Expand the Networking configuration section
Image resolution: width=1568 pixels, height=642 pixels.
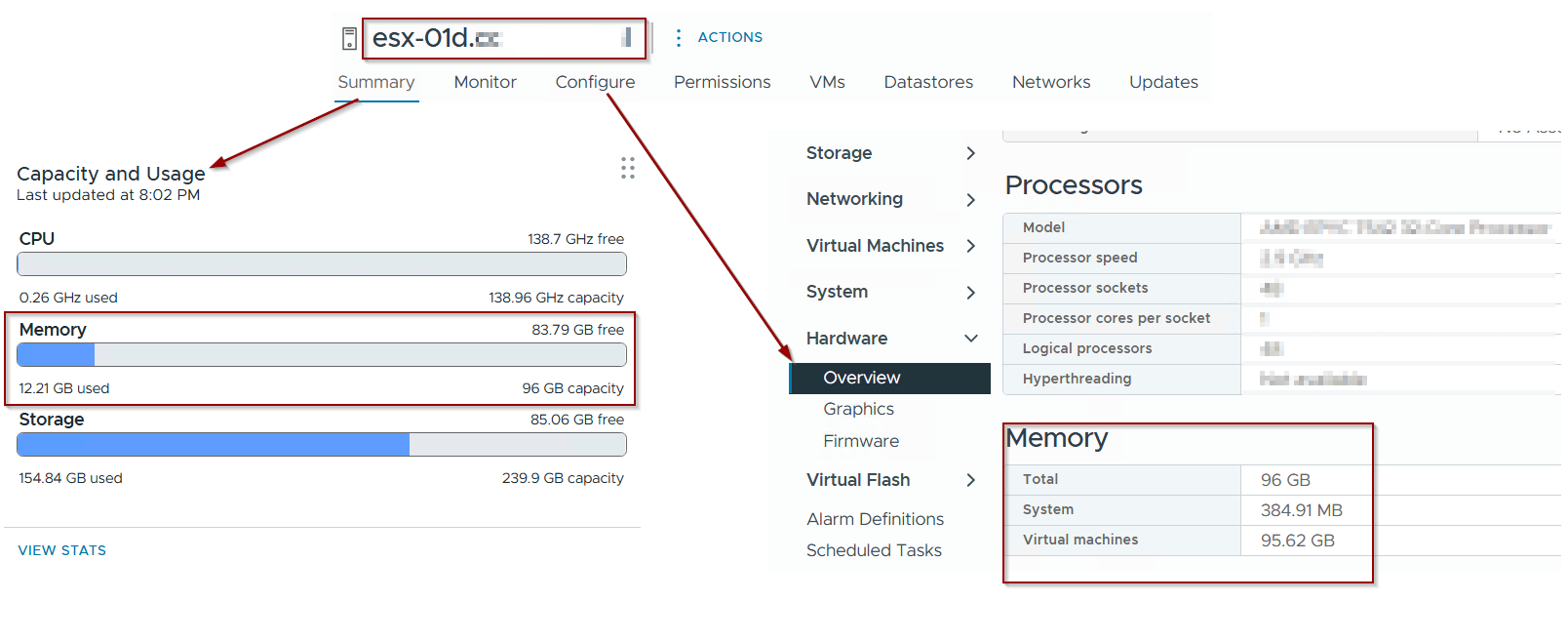click(x=970, y=200)
